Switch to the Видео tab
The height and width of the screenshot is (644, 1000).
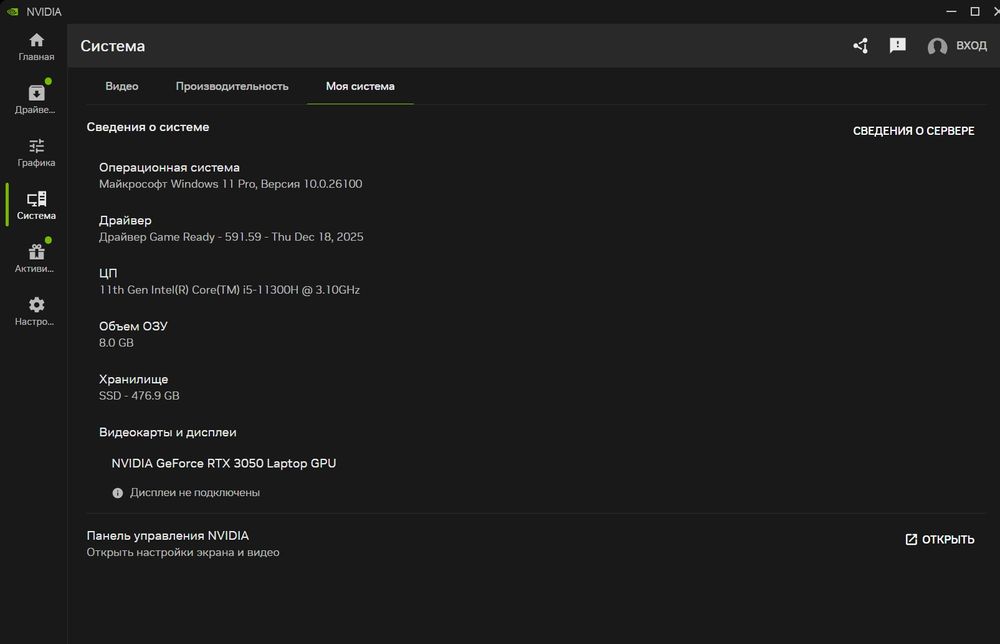click(x=122, y=86)
